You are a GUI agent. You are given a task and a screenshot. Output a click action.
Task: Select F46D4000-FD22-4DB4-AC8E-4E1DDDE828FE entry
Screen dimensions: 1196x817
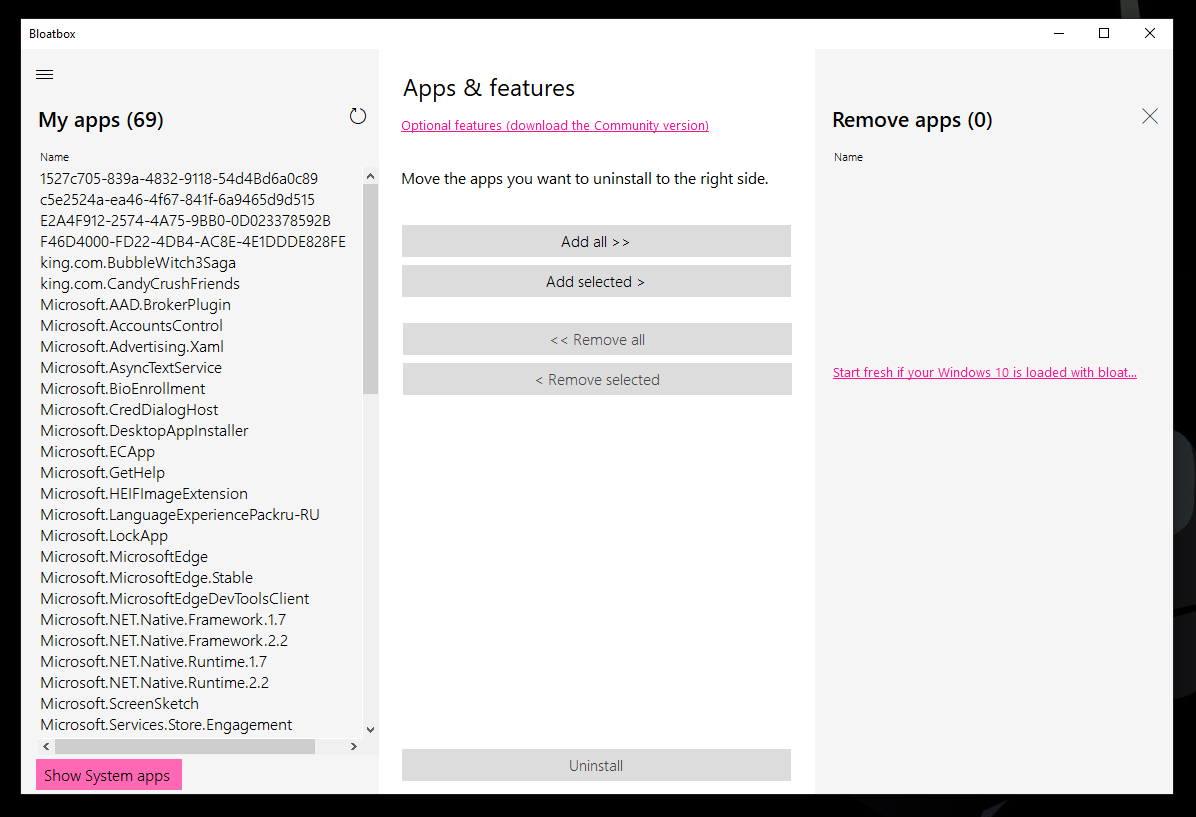tap(193, 242)
